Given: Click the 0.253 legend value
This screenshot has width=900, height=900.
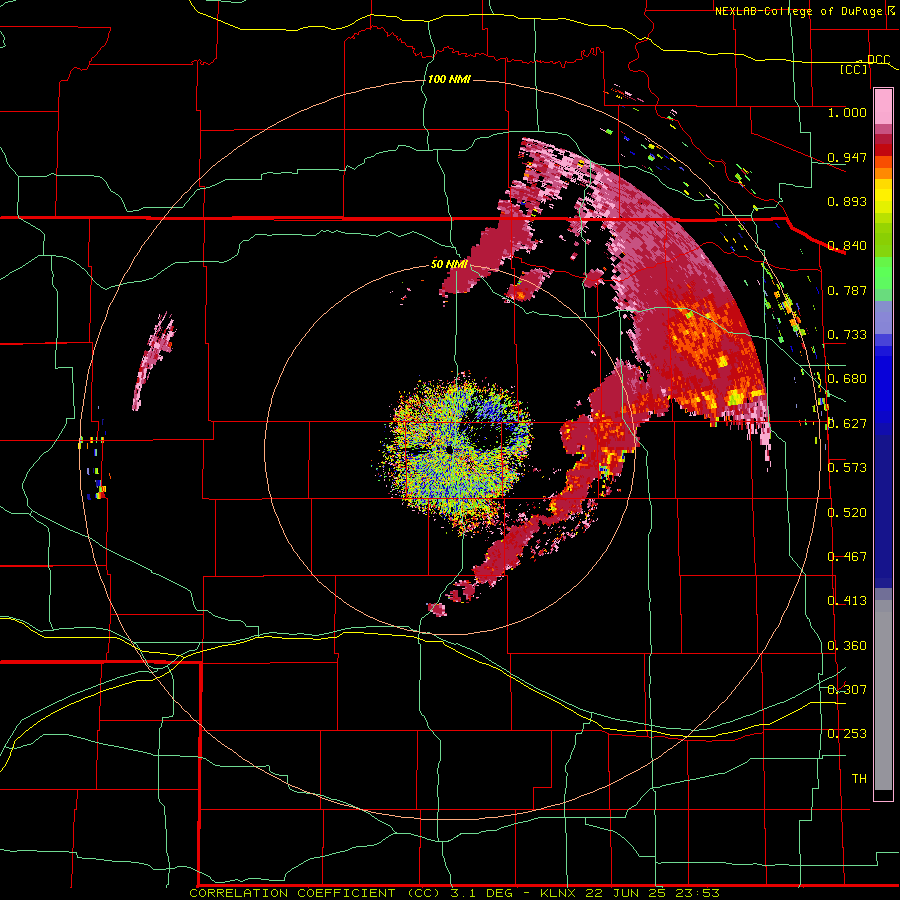Looking at the screenshot, I should [847, 734].
